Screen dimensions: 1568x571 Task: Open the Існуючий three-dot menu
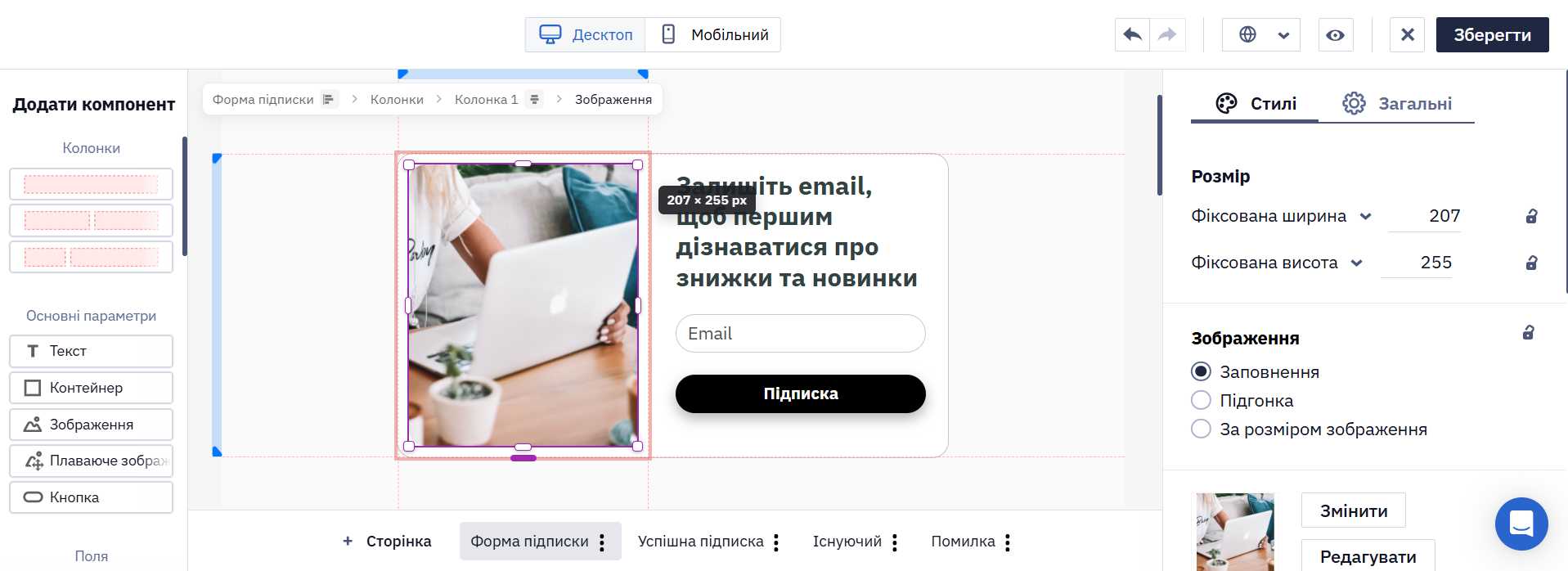click(x=895, y=542)
